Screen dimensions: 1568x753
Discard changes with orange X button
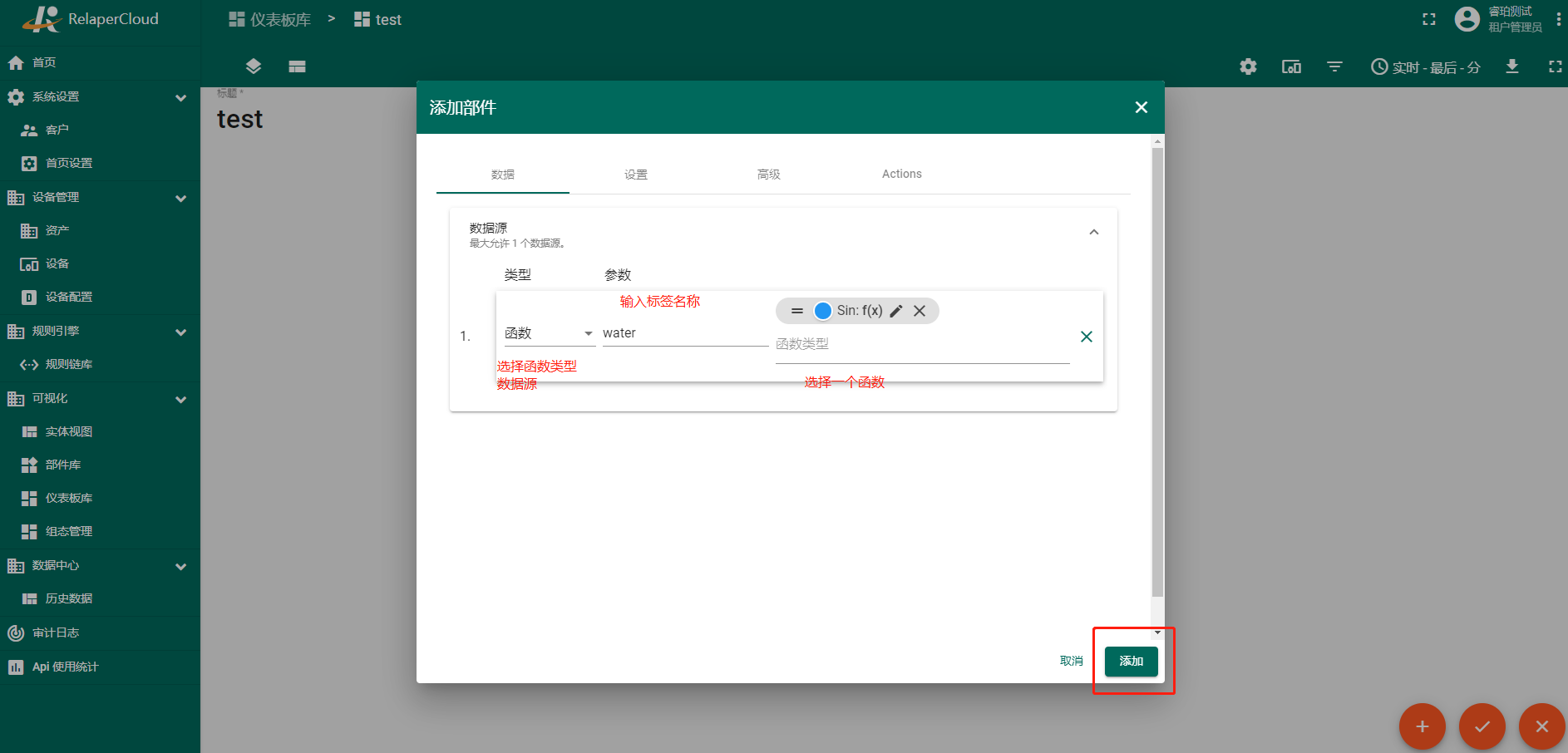(1542, 726)
